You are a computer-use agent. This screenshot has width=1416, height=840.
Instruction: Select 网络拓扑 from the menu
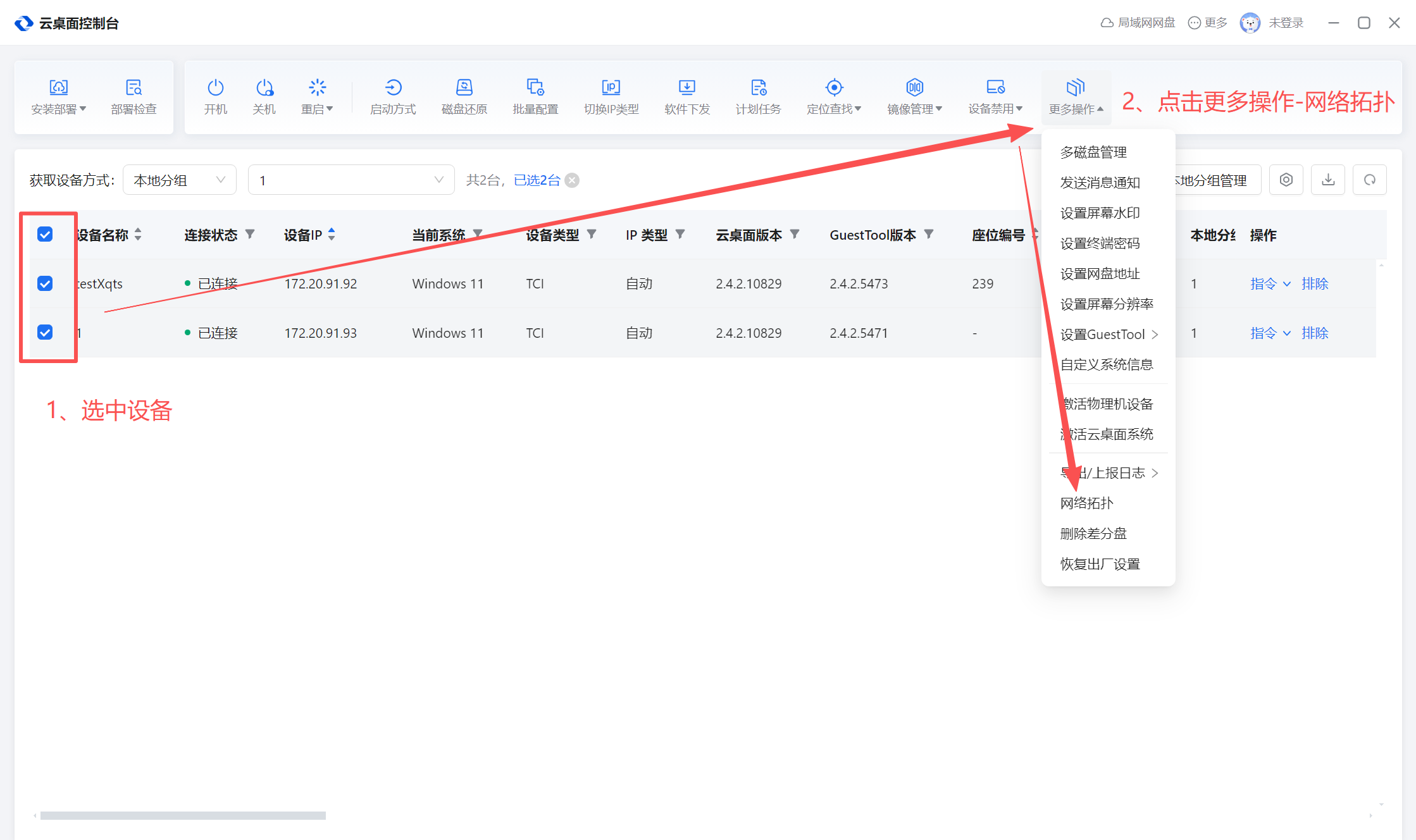pos(1086,503)
